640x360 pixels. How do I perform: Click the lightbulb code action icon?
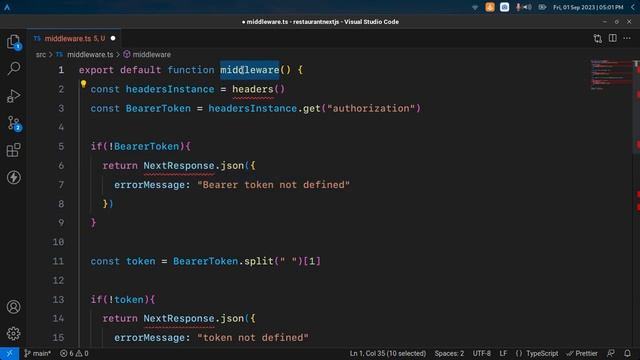pos(83,84)
